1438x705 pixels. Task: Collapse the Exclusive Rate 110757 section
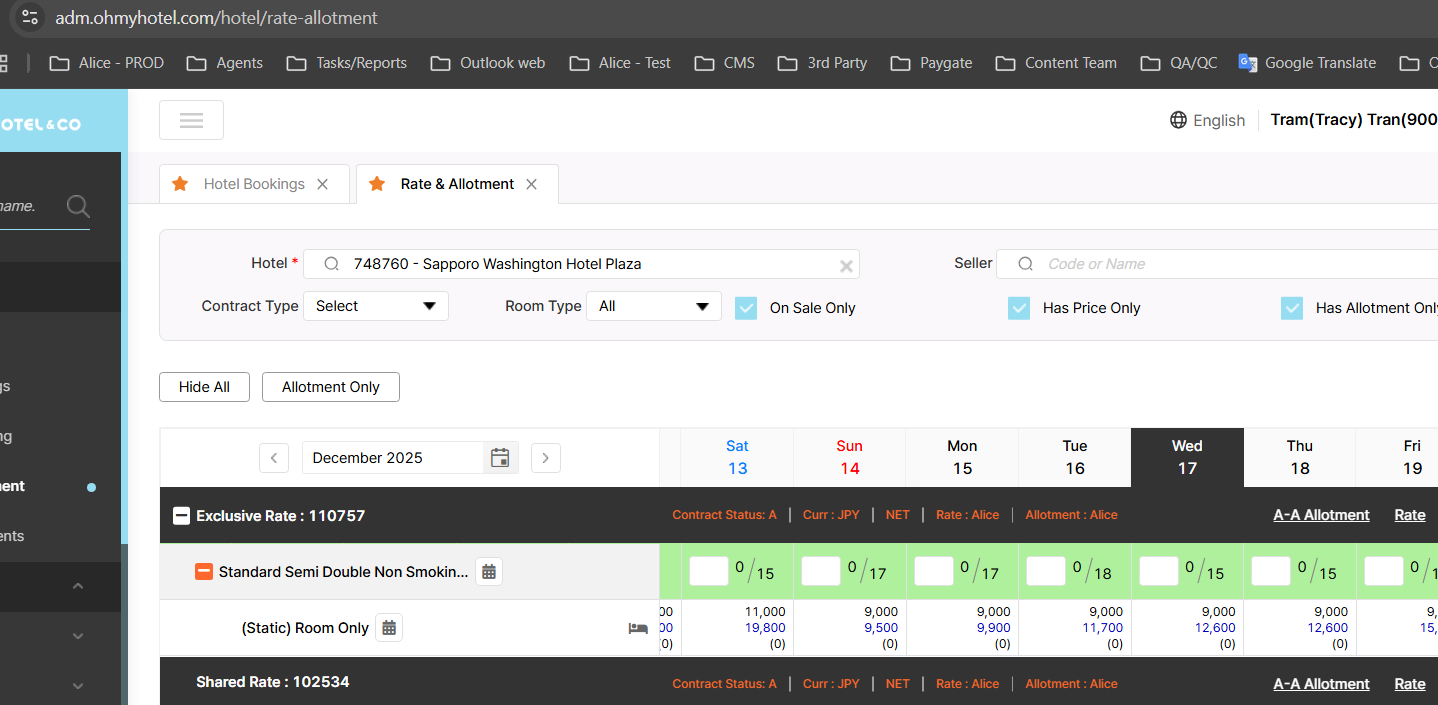click(181, 516)
